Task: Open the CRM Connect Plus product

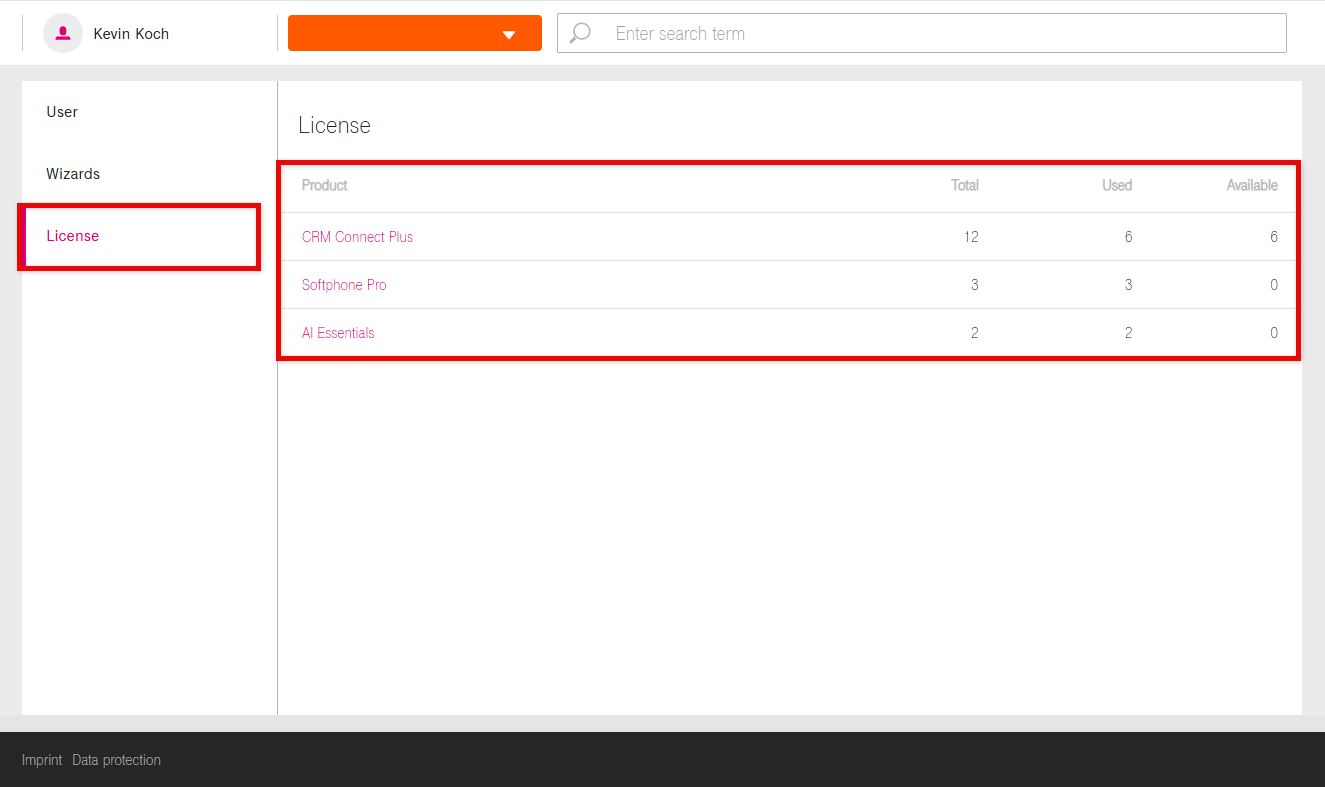Action: pos(357,237)
